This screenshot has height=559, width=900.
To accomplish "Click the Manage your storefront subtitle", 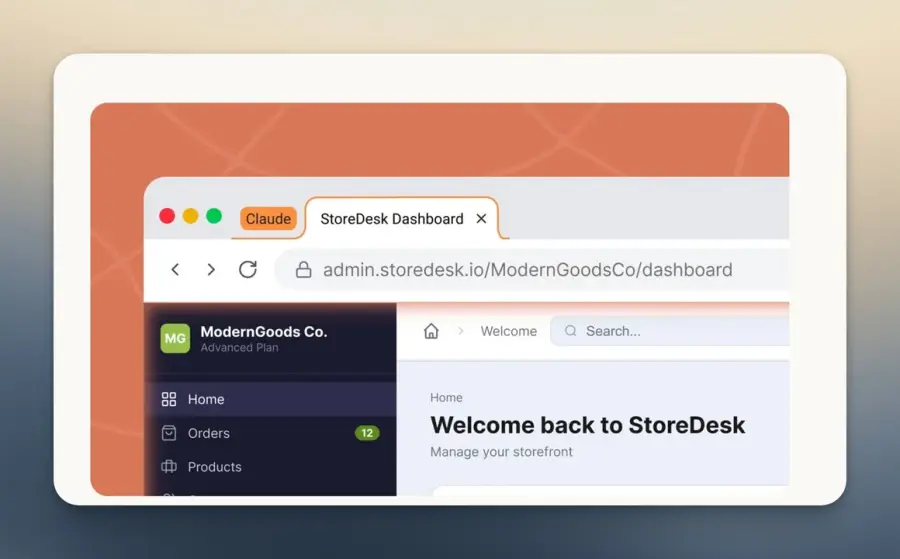I will [501, 452].
